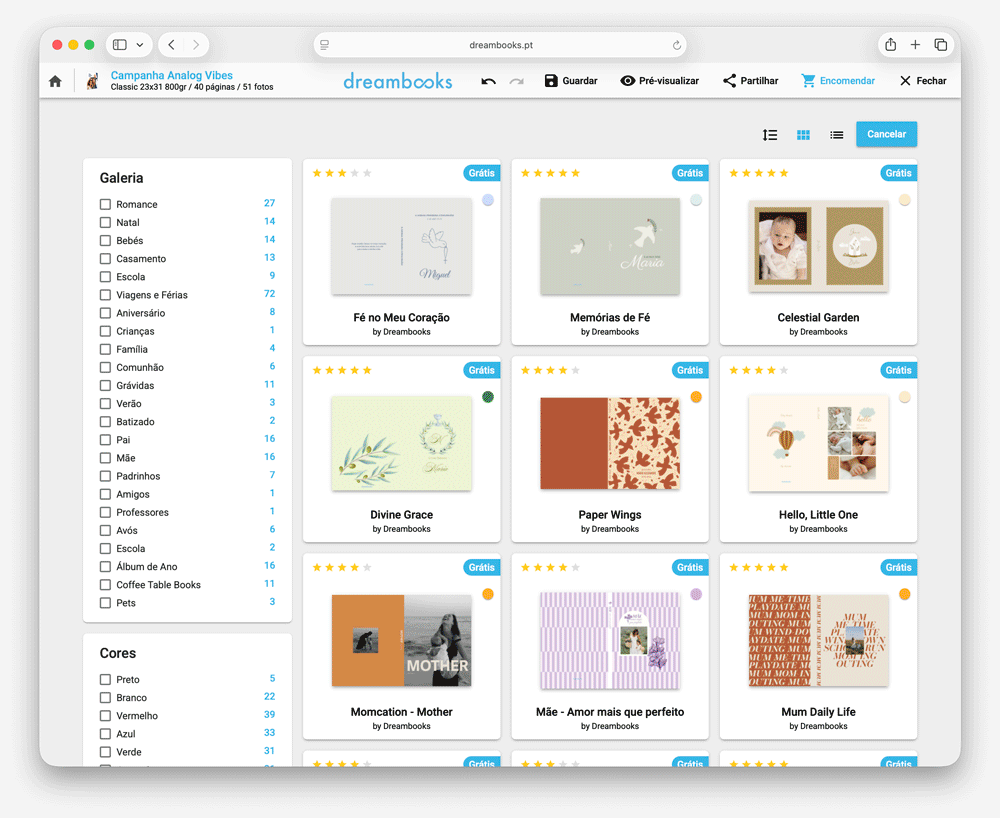Close the editor with Fechar
The image size is (1000, 818).
[923, 81]
